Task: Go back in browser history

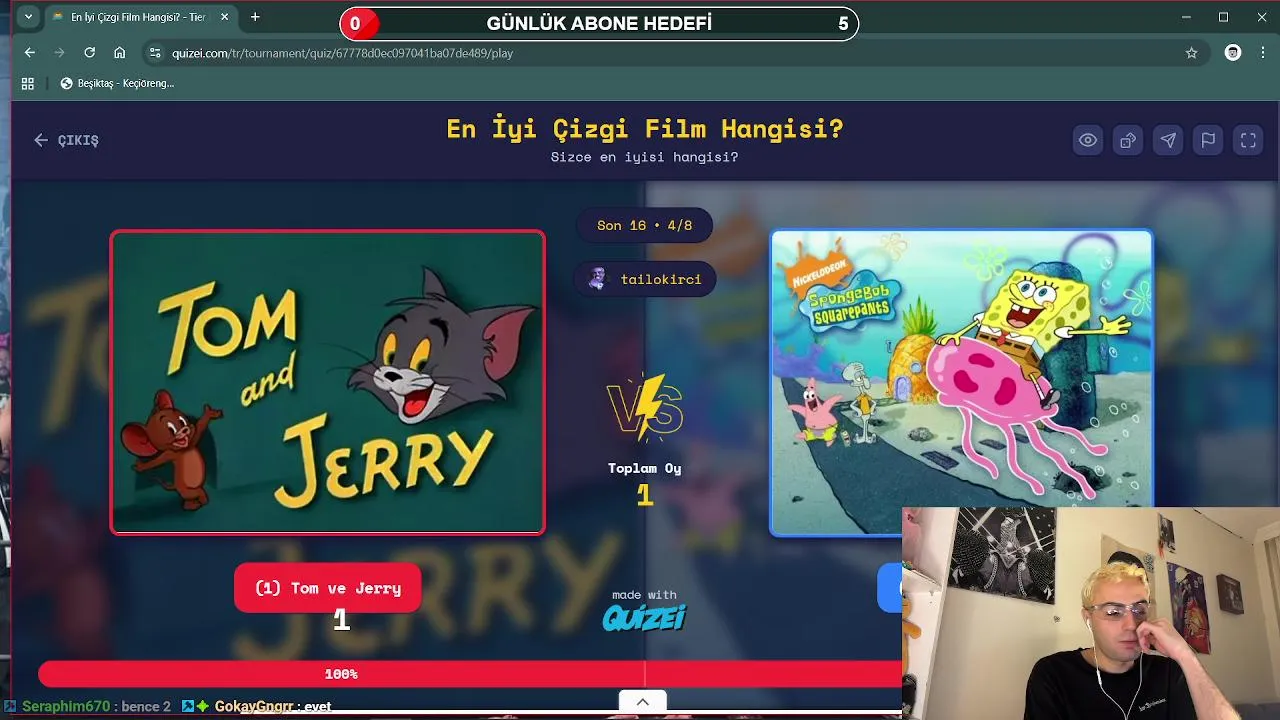Action: 29,53
